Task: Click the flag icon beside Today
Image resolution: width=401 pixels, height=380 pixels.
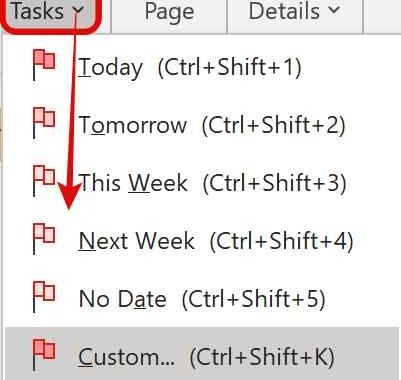Action: (x=44, y=65)
